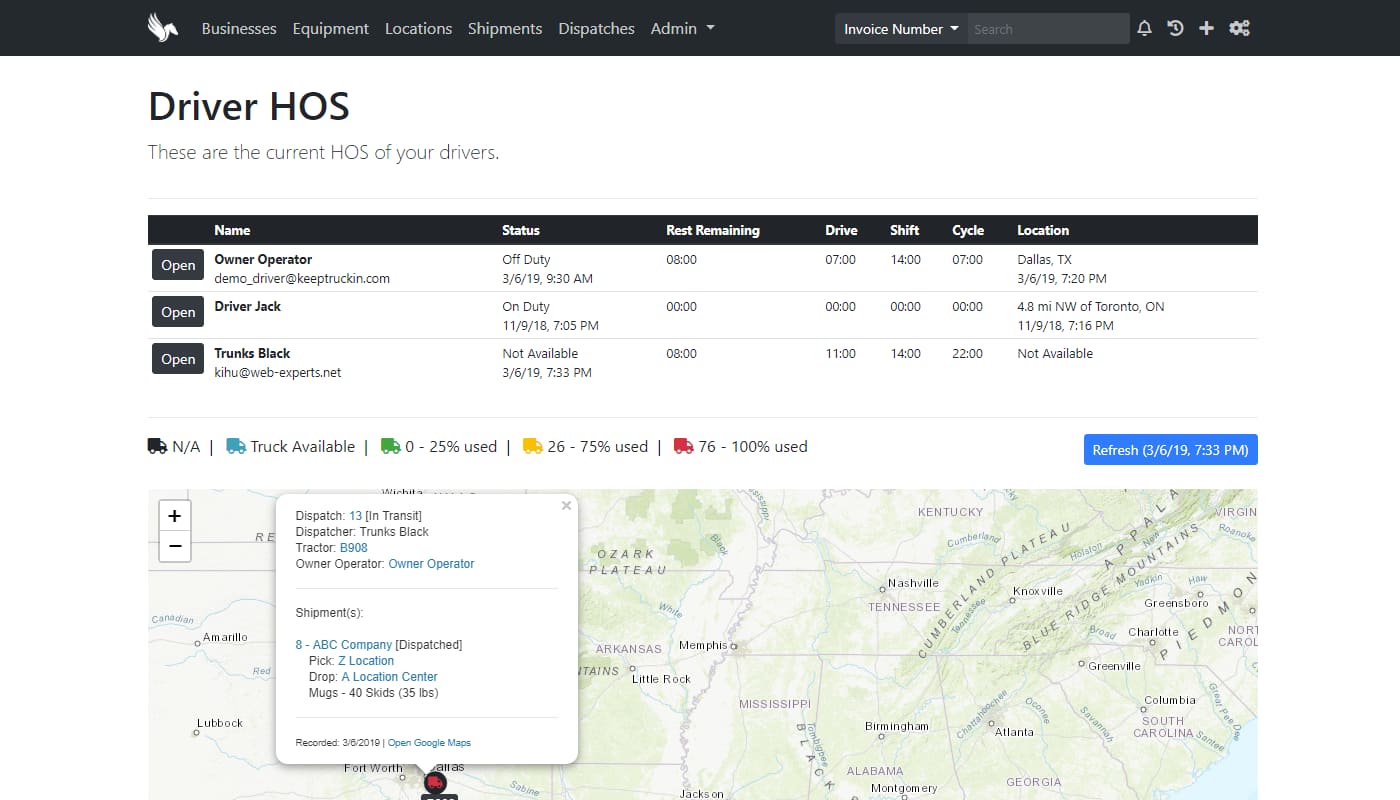Click Owner Operator's Off Duty status
The height and width of the screenshot is (800, 1400).
(526, 259)
